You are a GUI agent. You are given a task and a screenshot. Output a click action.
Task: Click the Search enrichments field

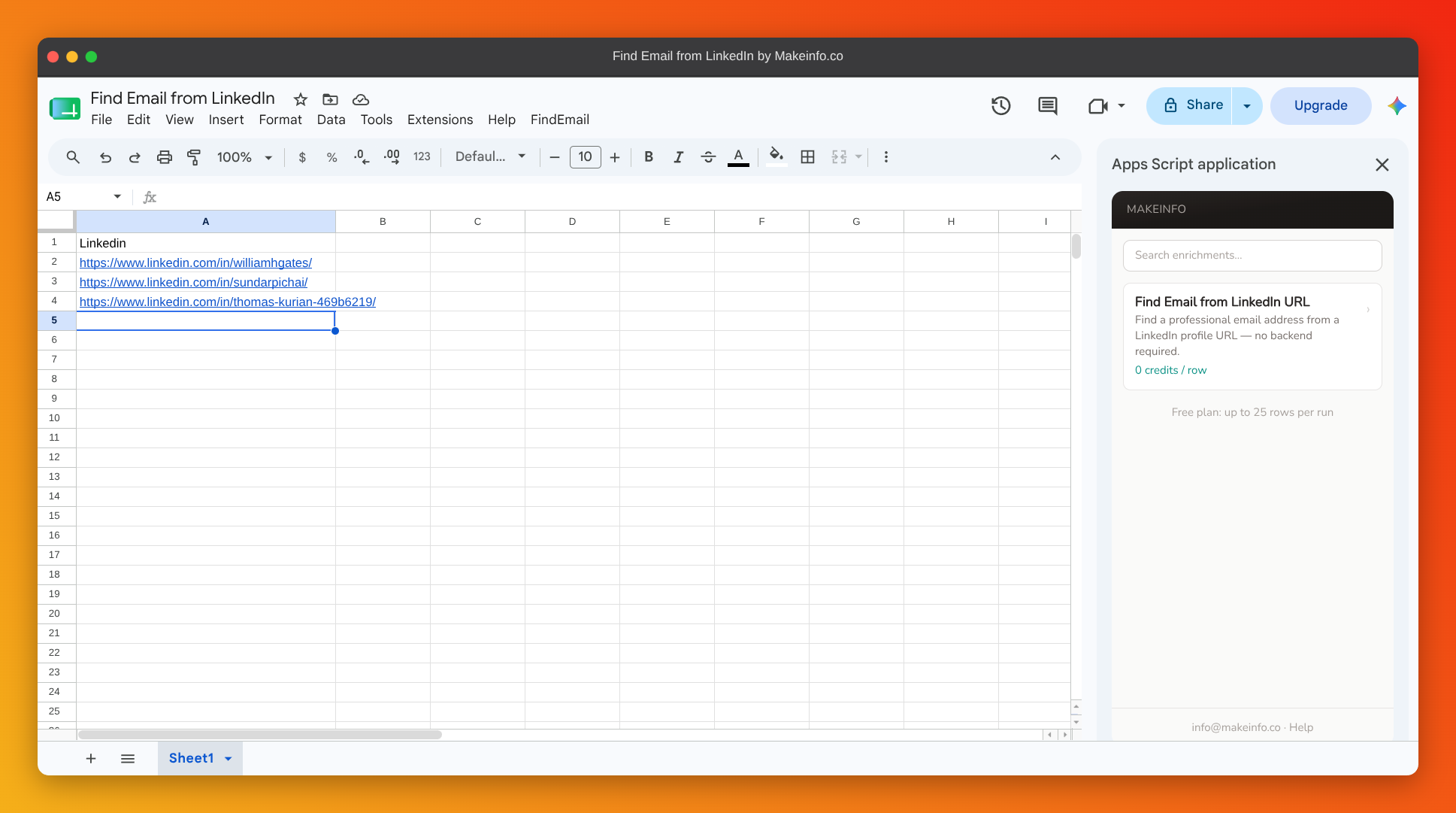1252,256
